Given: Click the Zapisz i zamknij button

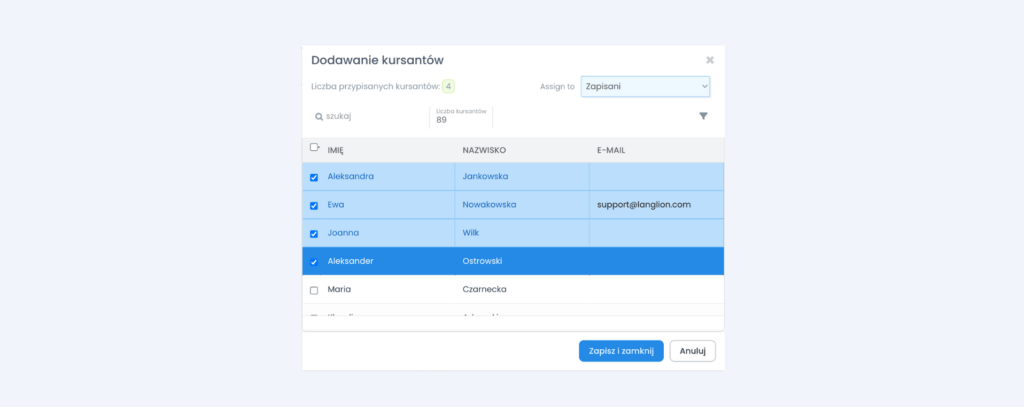Looking at the screenshot, I should [x=621, y=351].
